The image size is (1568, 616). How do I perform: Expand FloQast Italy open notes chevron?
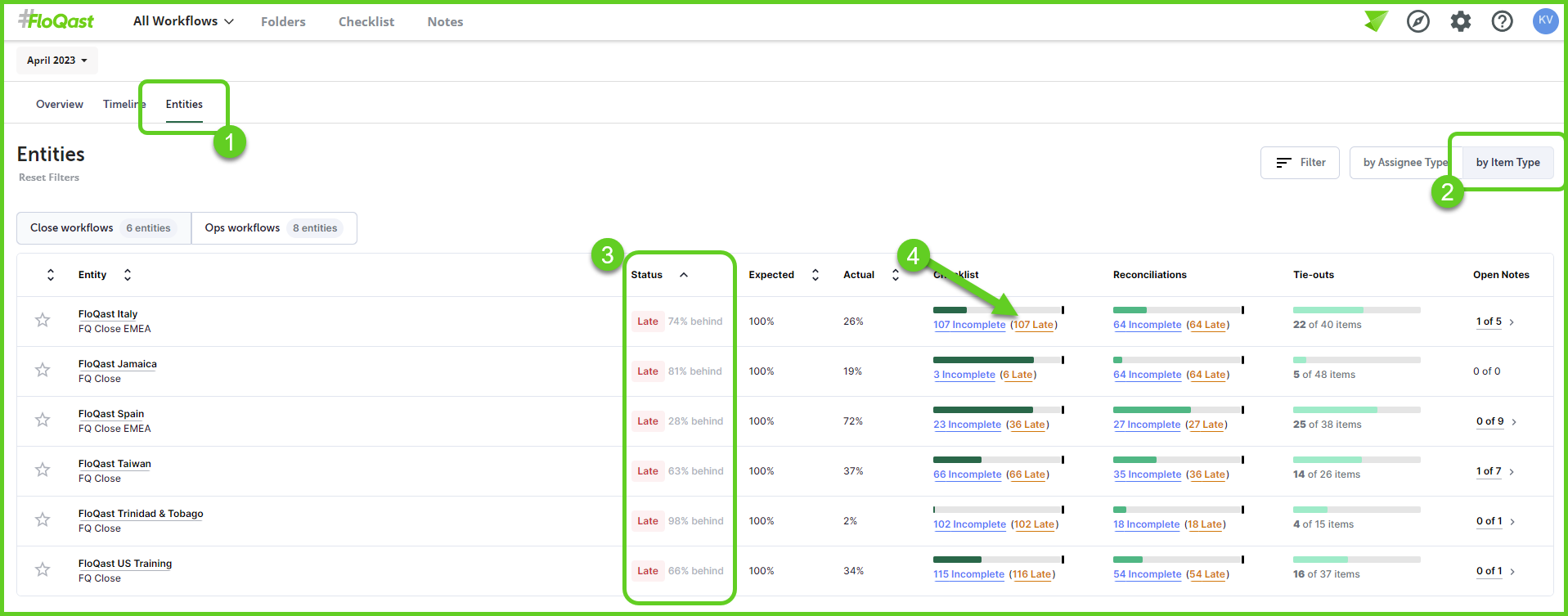tap(1512, 322)
